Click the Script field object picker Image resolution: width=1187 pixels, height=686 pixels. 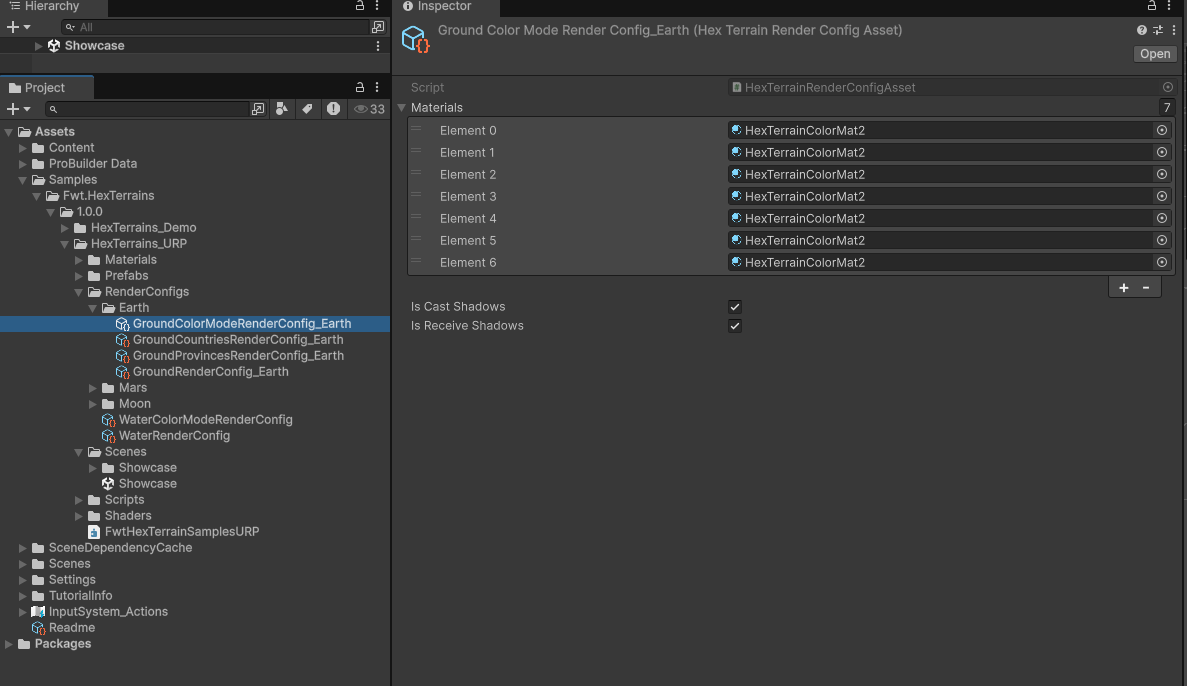(1167, 87)
